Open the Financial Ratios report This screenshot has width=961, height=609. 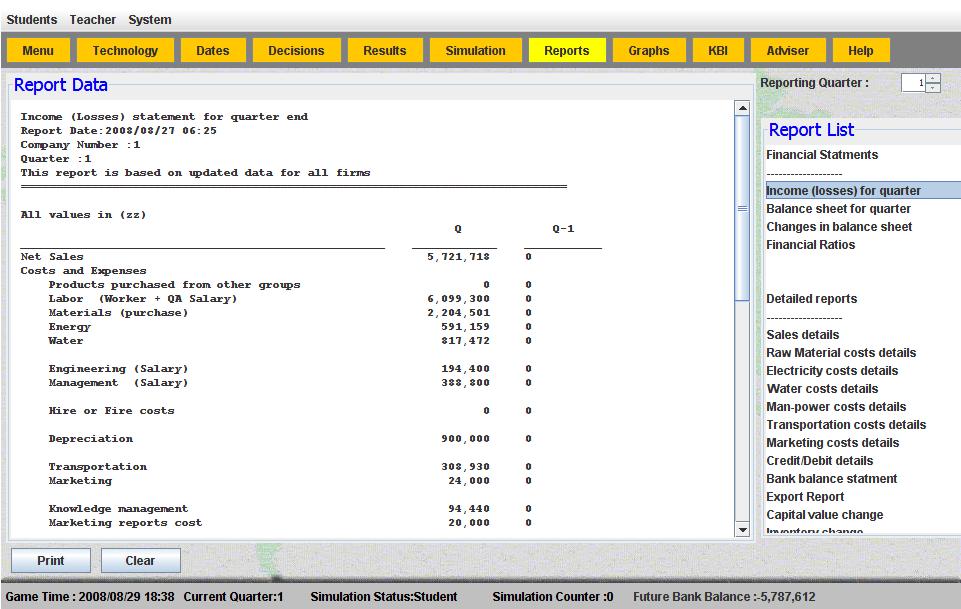(x=810, y=245)
